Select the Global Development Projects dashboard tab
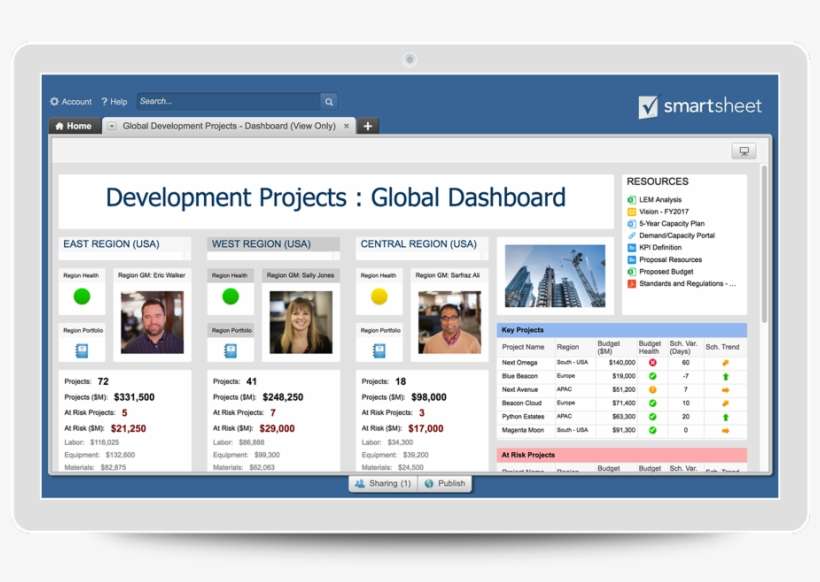Screen dimensions: 820x582 (230, 127)
